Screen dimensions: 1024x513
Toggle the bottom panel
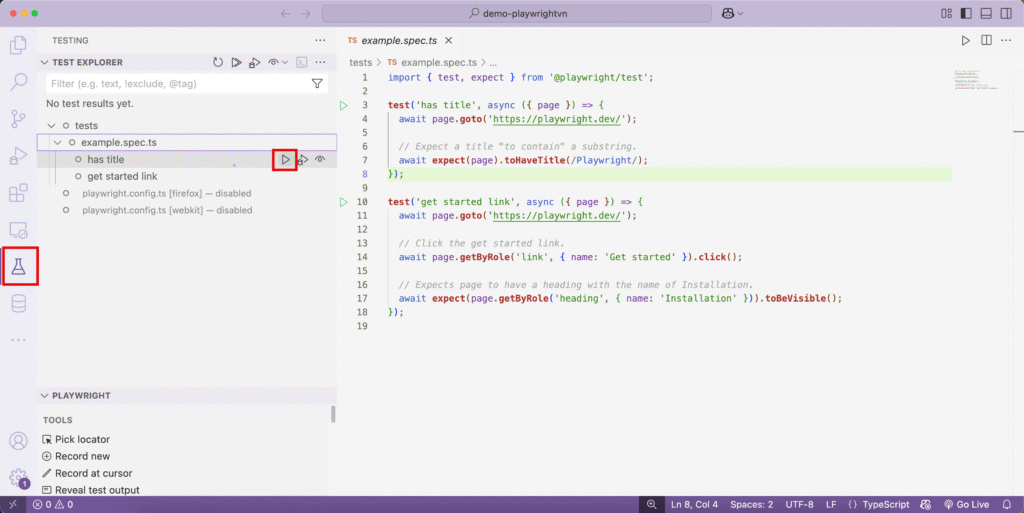coord(986,13)
